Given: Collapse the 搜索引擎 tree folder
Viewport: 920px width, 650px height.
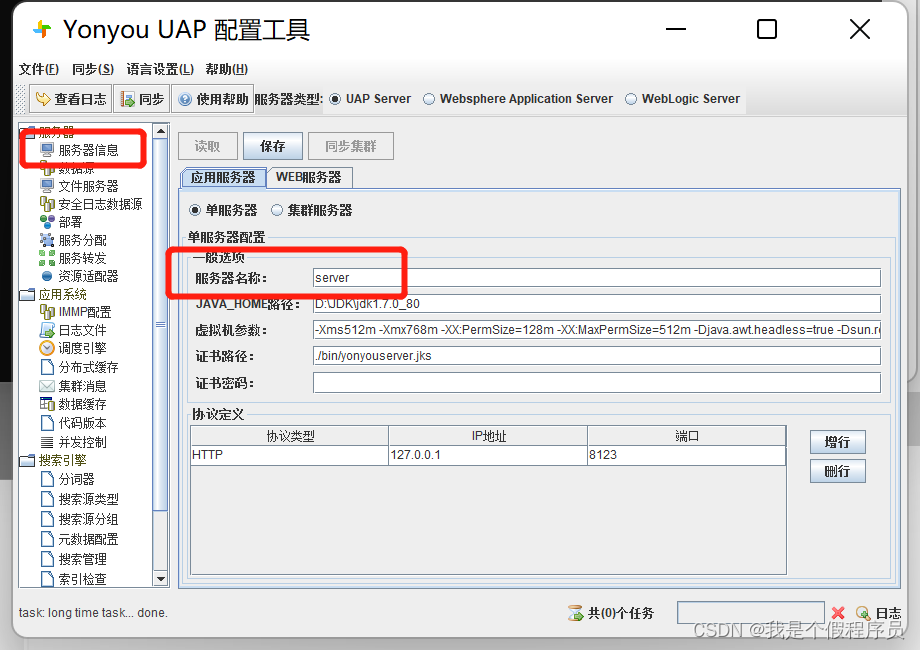Looking at the screenshot, I should tap(28, 461).
